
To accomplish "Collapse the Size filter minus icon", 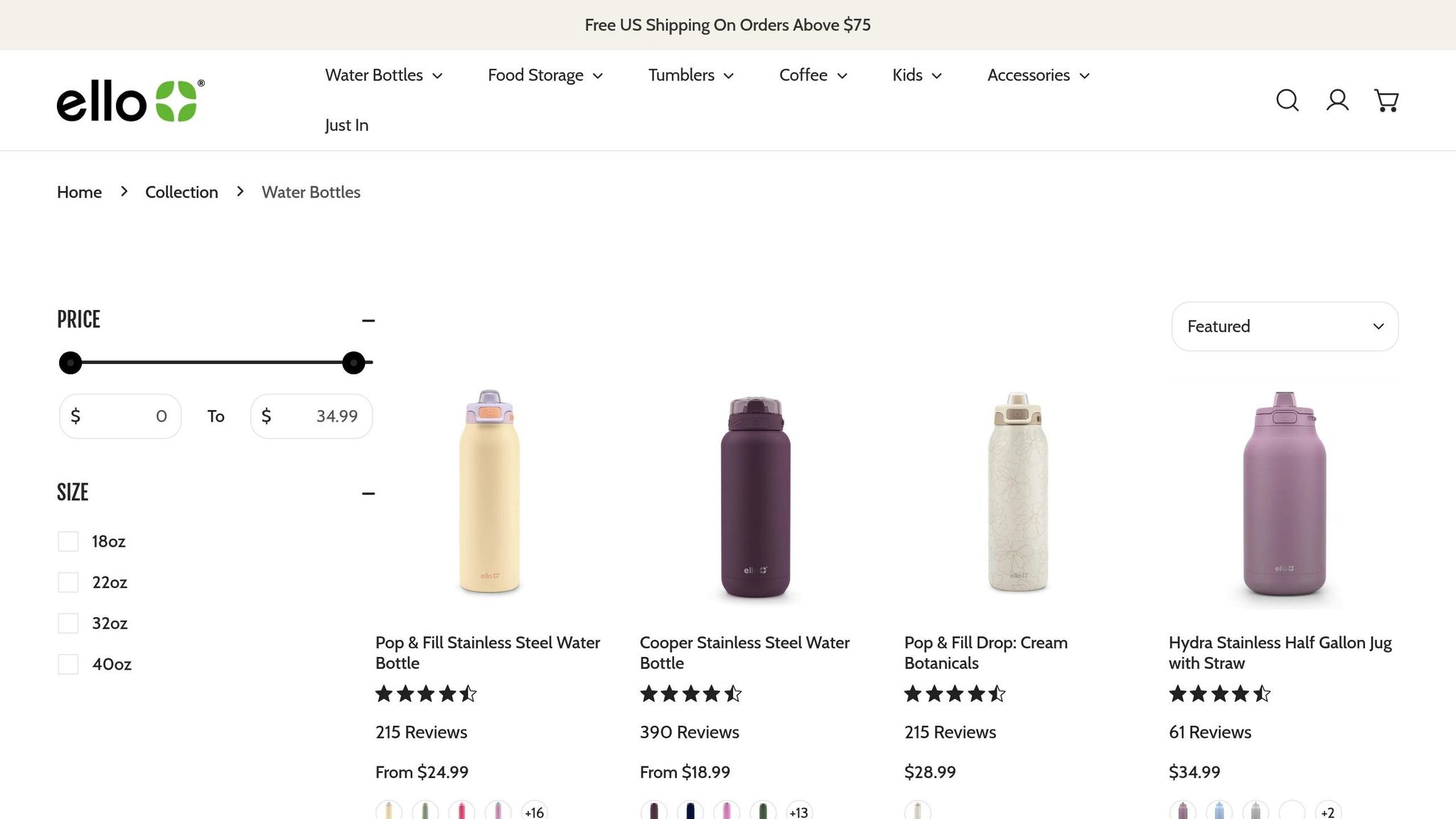I will [368, 493].
